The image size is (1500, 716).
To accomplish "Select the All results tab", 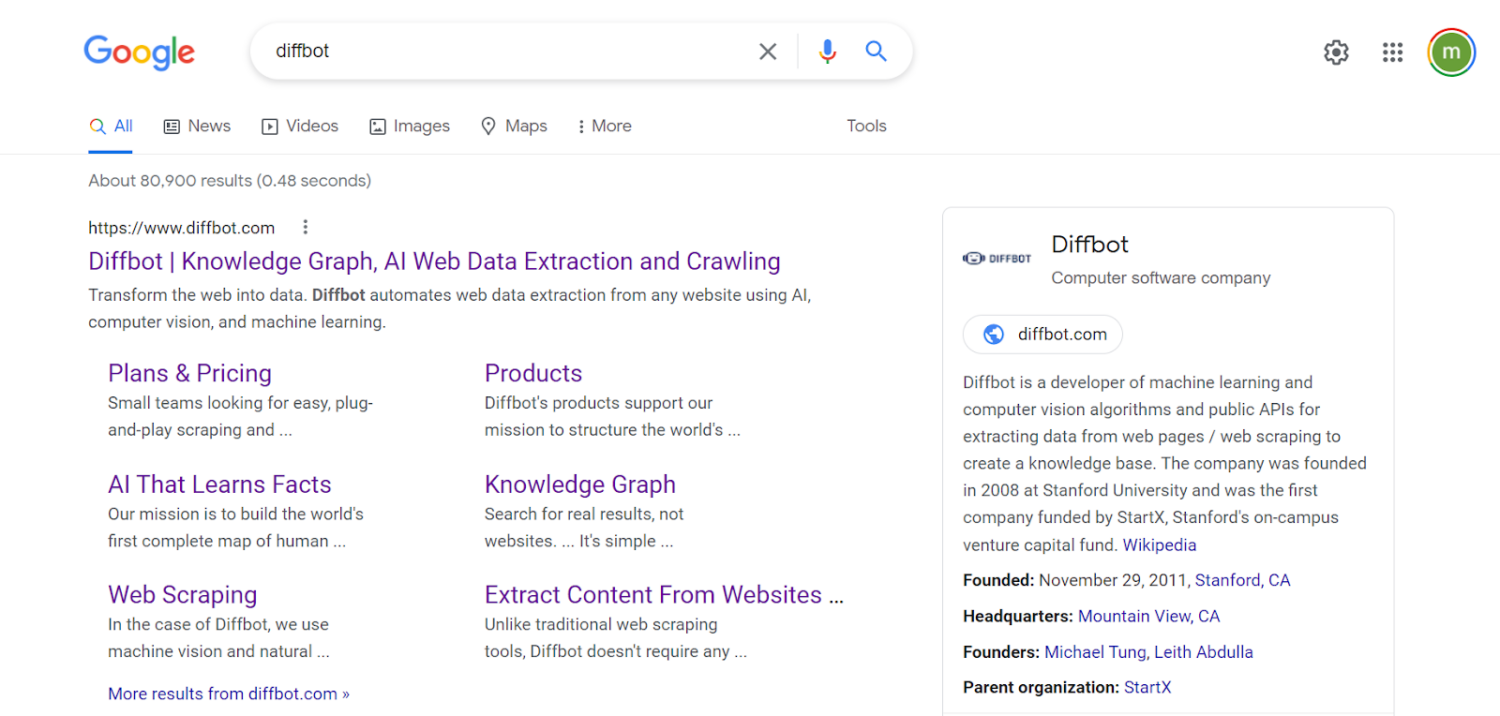I will point(111,127).
